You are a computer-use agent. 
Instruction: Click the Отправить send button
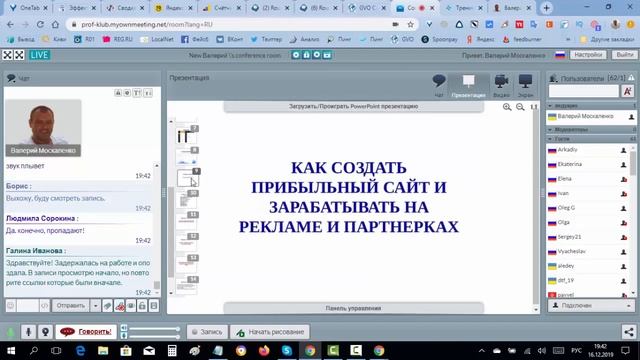(x=71, y=306)
